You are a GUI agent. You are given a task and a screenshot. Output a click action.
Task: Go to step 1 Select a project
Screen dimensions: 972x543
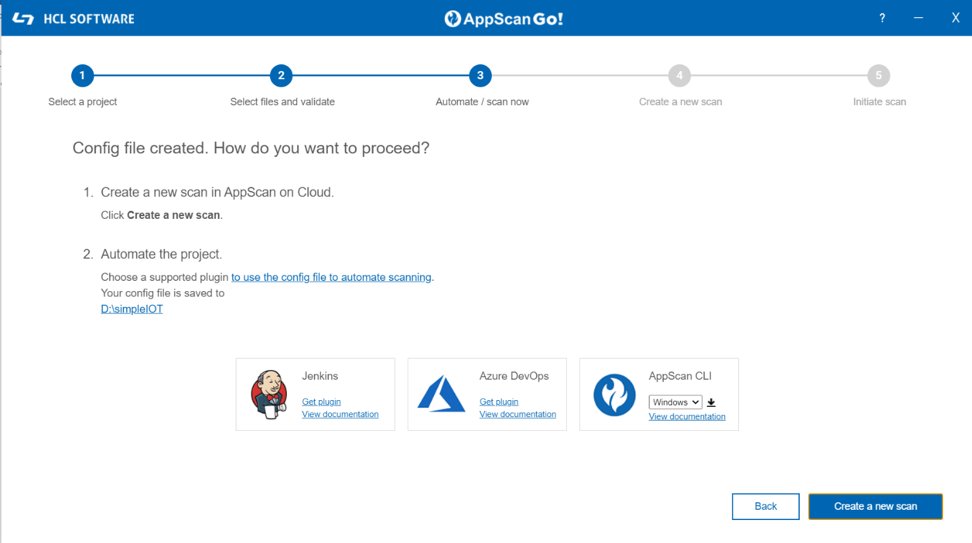click(82, 75)
